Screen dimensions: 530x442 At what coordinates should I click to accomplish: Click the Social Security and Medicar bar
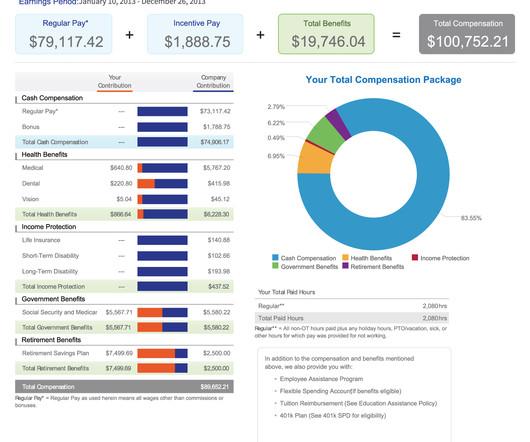[162, 313]
